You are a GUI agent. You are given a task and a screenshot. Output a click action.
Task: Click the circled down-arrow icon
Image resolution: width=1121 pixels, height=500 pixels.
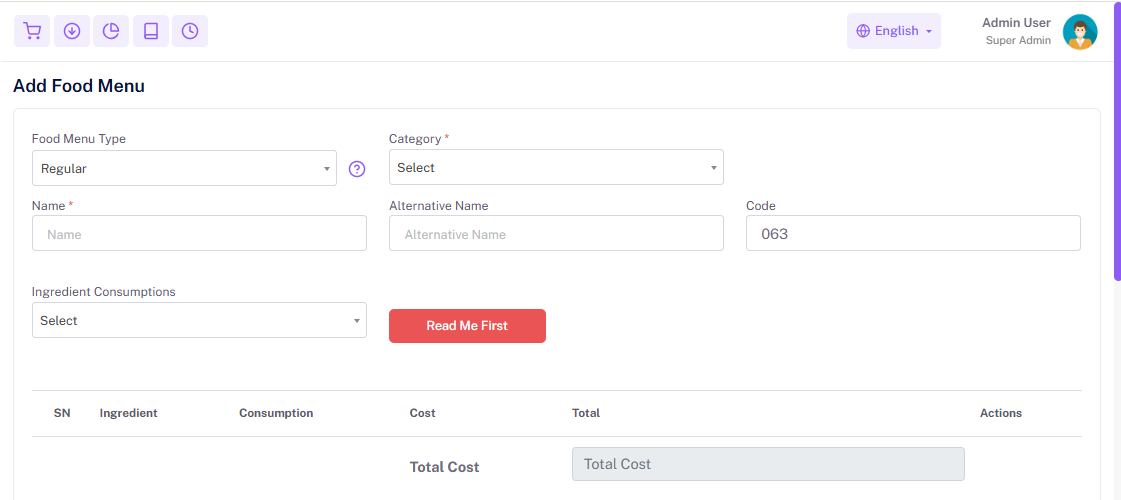pyautogui.click(x=72, y=31)
